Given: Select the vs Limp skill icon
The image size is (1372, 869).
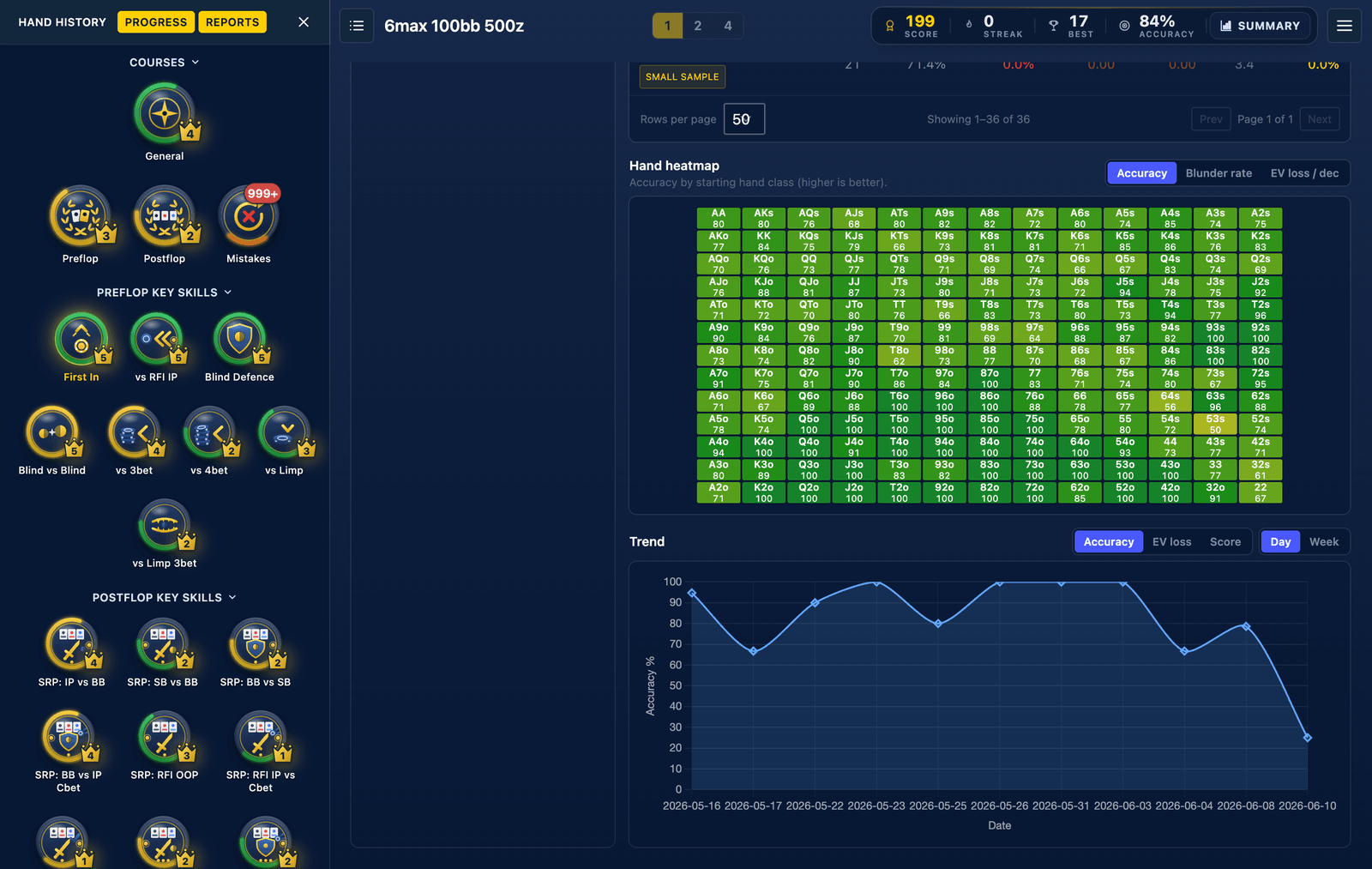Looking at the screenshot, I should 284,432.
